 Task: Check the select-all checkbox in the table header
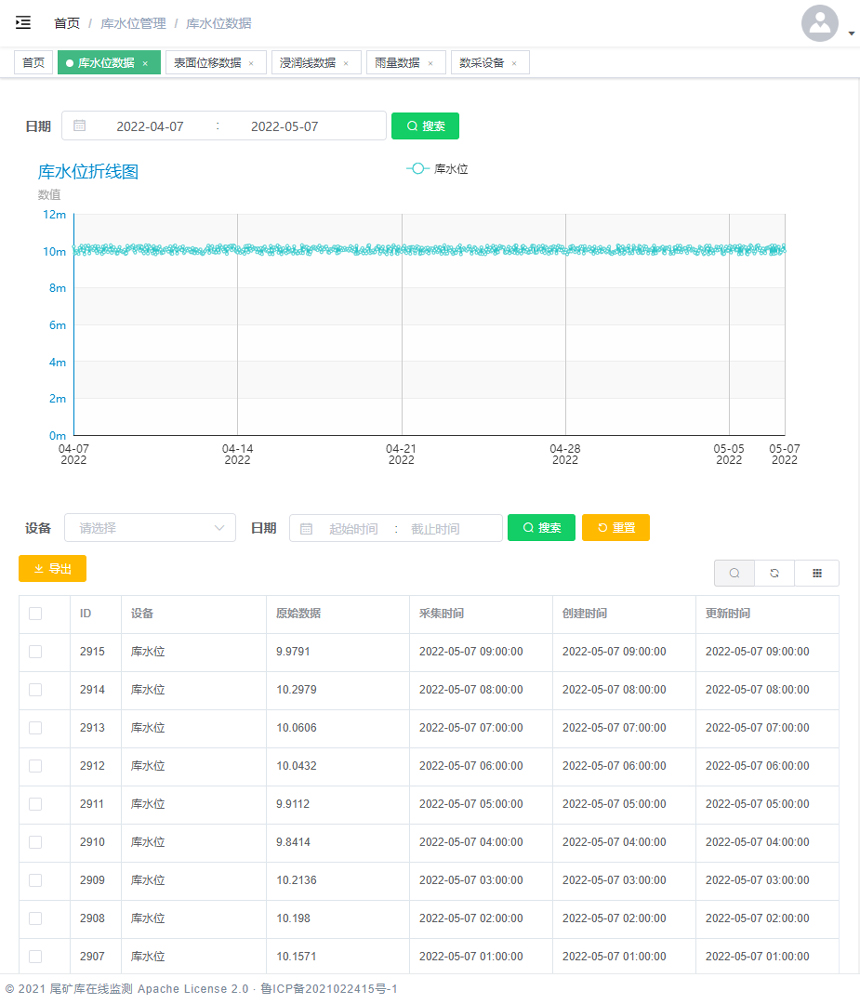point(36,614)
